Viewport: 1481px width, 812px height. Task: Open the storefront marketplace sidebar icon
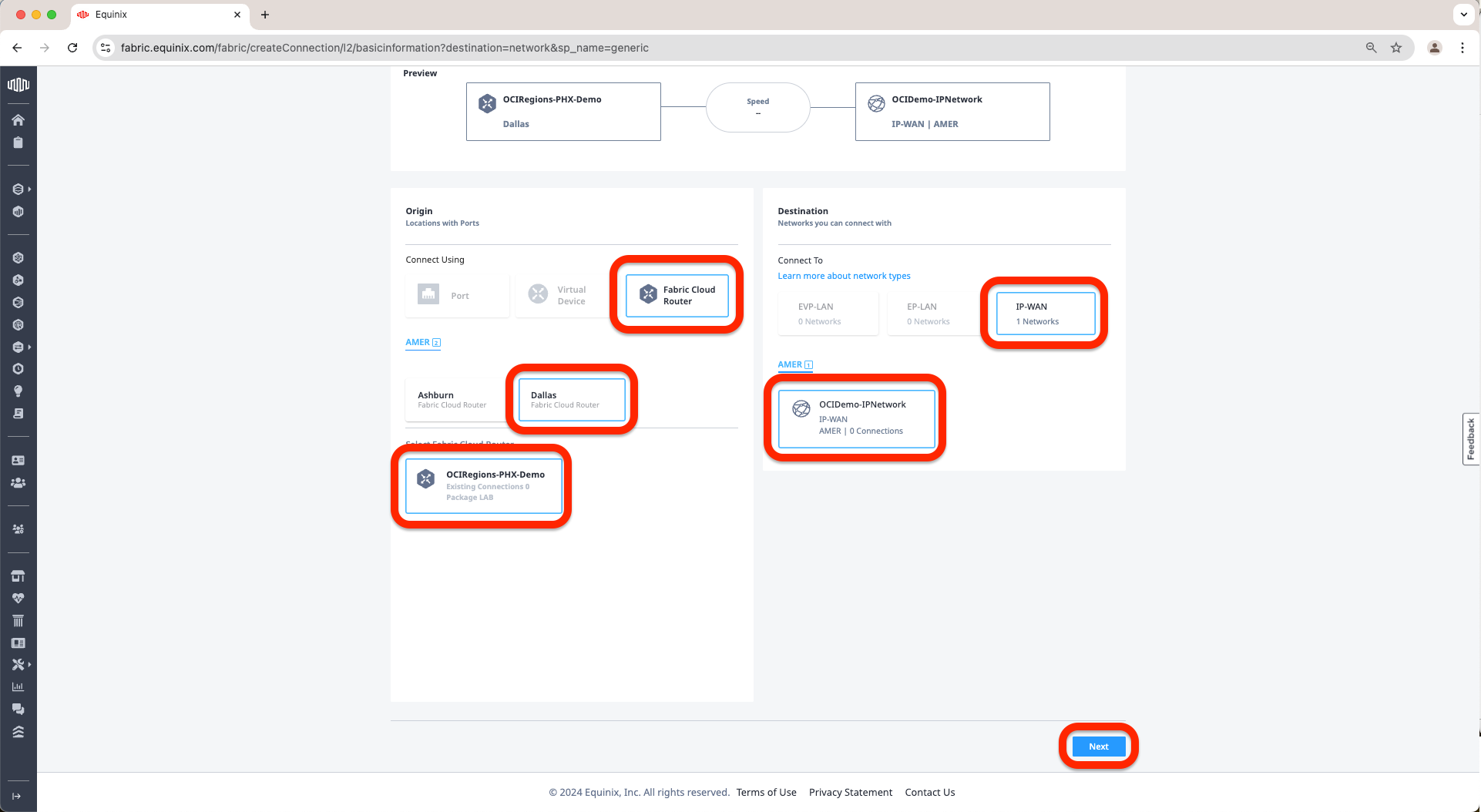18,575
